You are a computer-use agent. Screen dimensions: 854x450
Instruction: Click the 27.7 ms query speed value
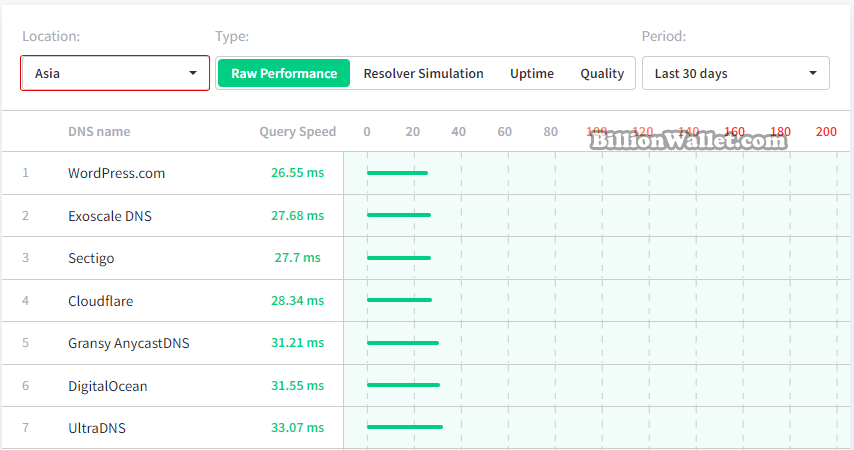pyautogui.click(x=297, y=258)
